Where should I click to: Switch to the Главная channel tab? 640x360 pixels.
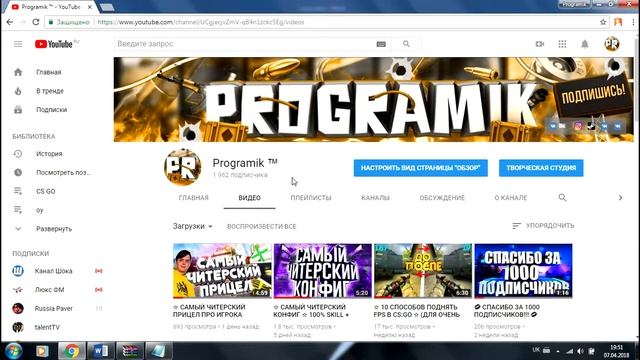[193, 198]
